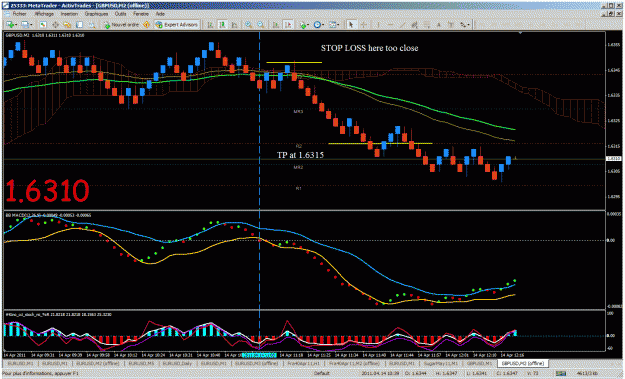Switch chart to Candlesticks mode
This screenshot has width=625, height=379.
click(222, 25)
